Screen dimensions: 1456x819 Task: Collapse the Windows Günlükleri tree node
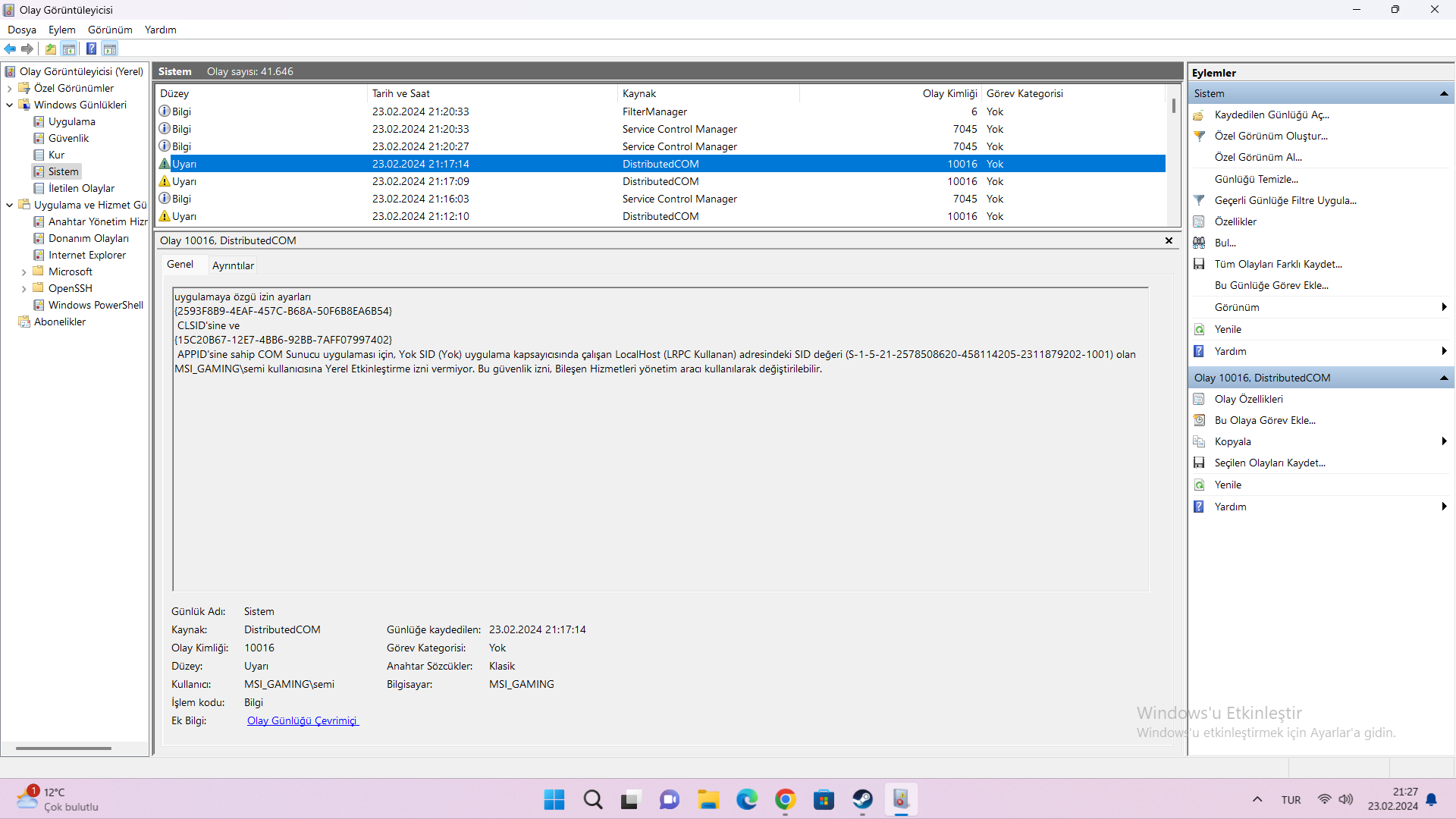(9, 105)
